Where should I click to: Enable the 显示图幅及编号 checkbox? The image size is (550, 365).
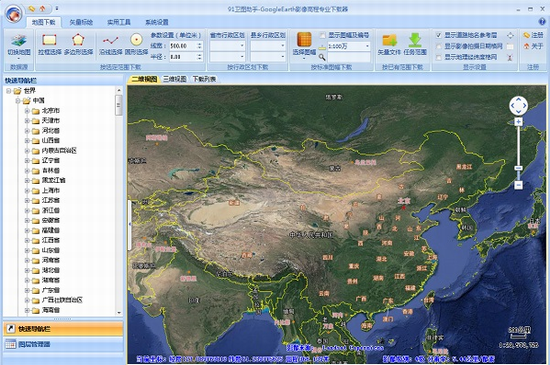[x=322, y=35]
